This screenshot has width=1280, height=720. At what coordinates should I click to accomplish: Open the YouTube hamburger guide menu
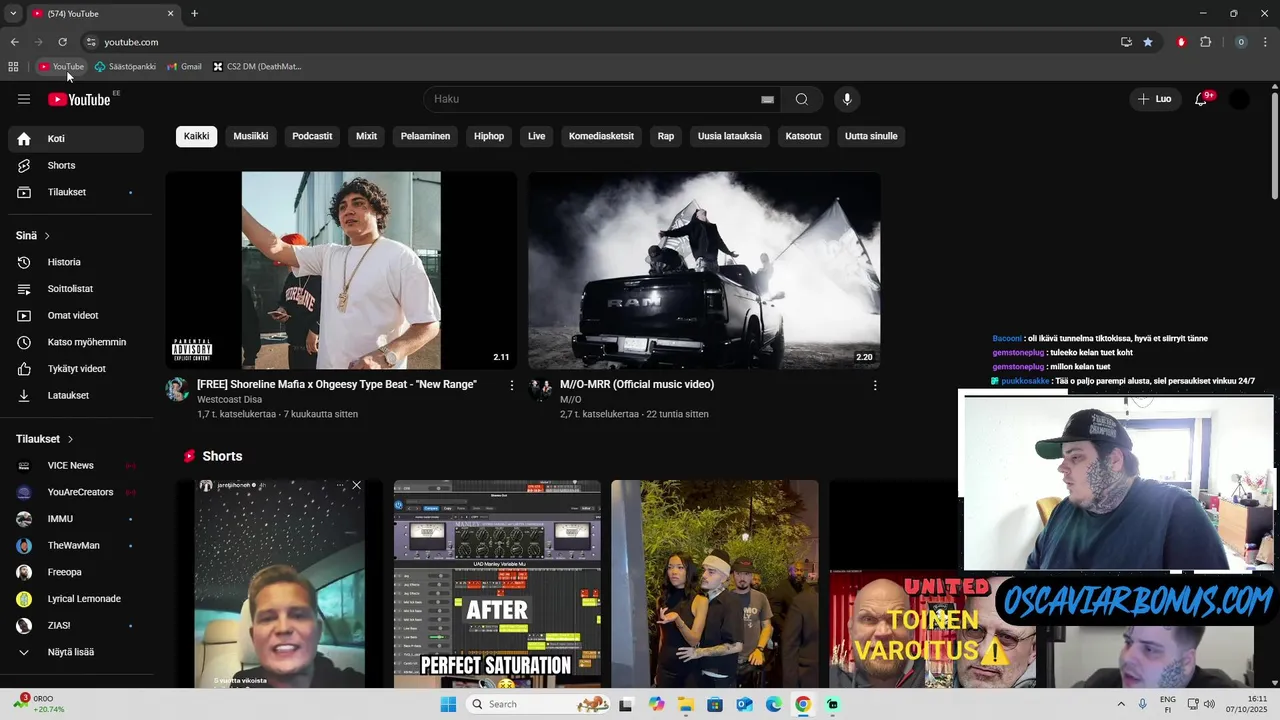pos(24,99)
